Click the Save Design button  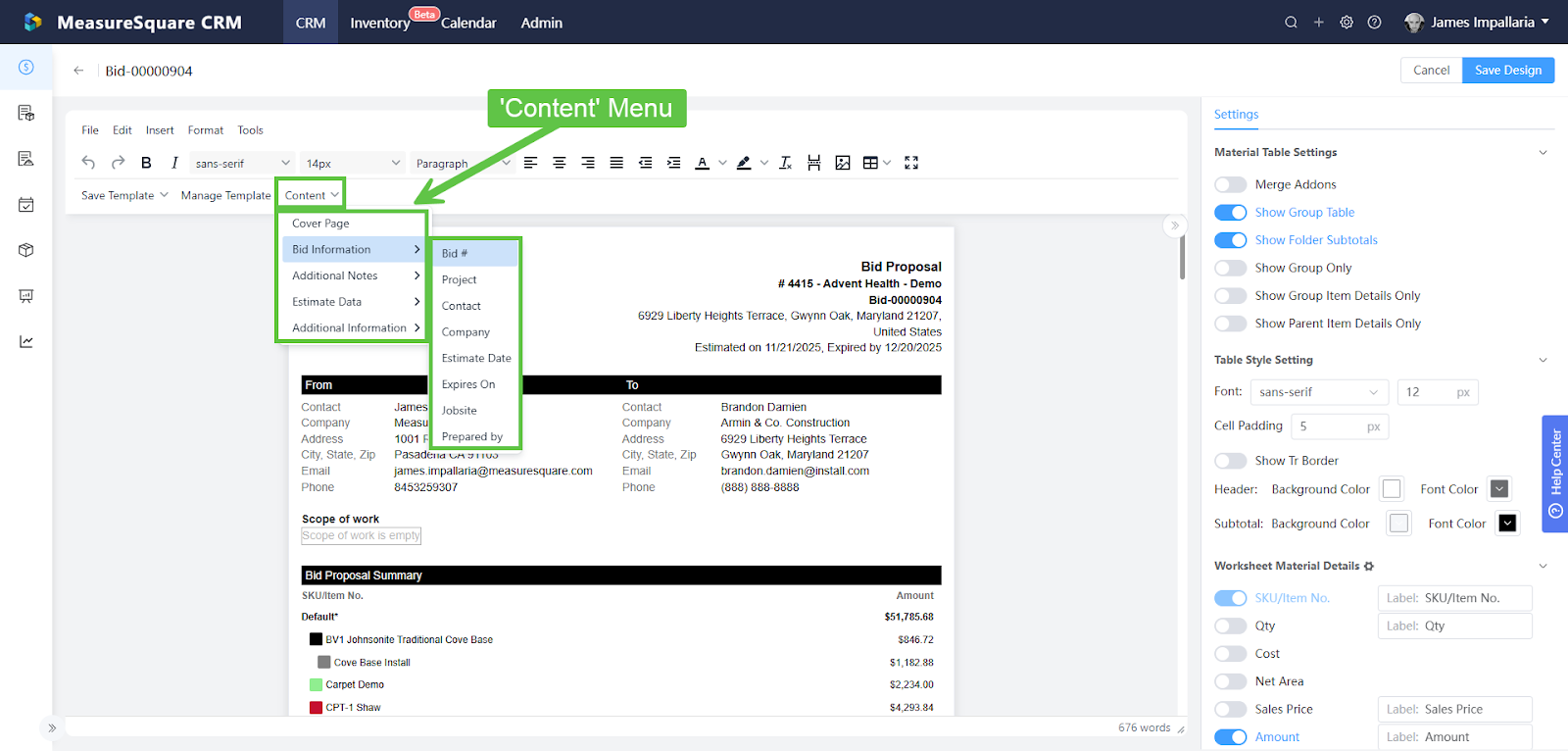coord(1508,71)
